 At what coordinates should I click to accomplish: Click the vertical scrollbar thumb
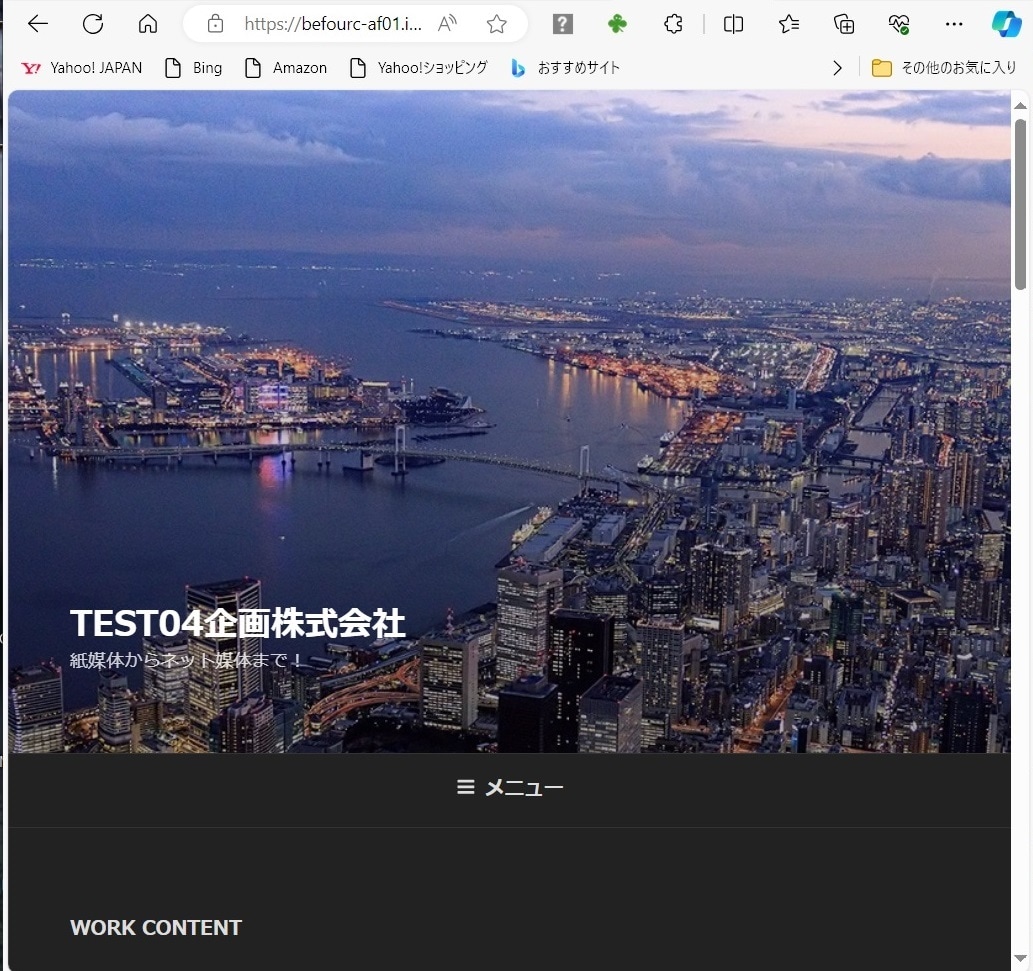[1020, 204]
